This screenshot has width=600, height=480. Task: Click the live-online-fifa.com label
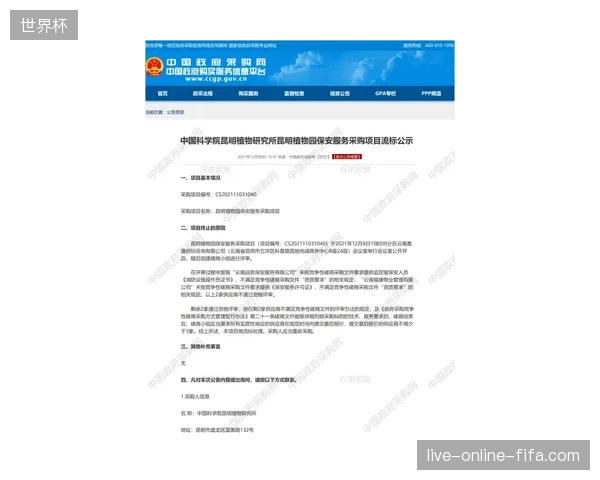(503, 455)
